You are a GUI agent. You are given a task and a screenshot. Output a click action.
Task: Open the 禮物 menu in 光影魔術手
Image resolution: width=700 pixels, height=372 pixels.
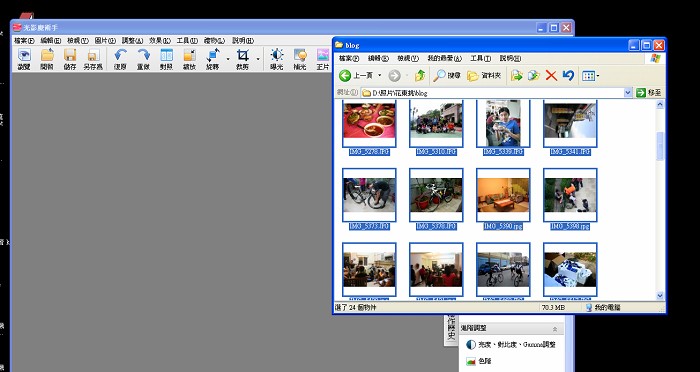(x=215, y=41)
